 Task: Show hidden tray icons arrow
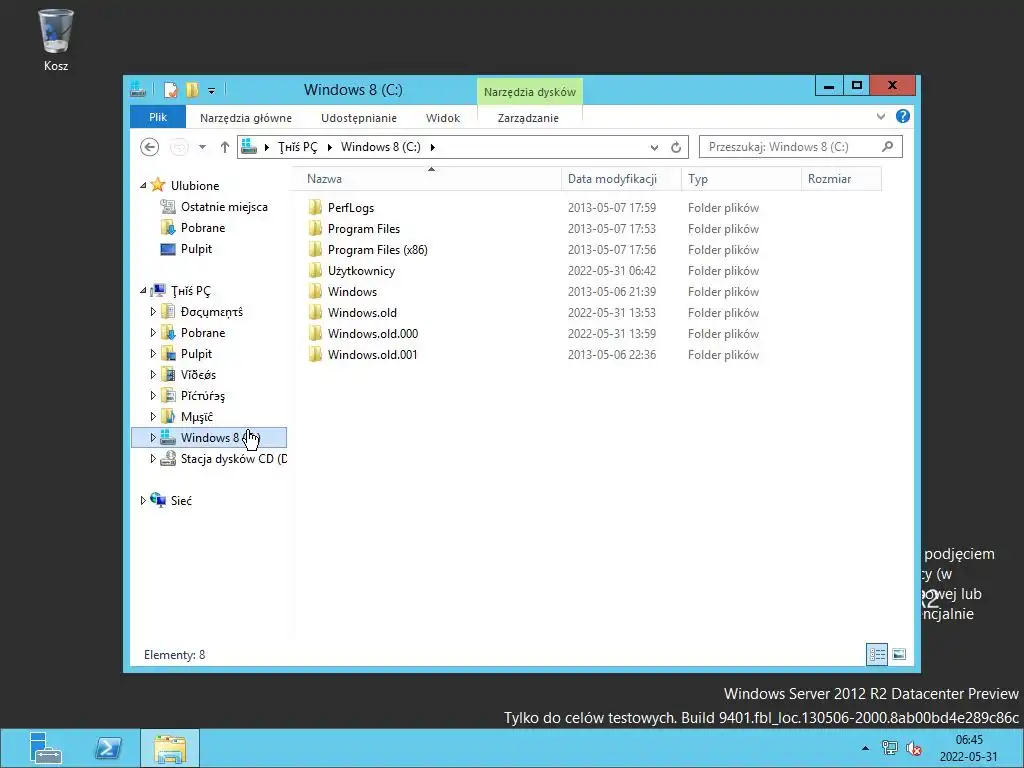(x=865, y=748)
